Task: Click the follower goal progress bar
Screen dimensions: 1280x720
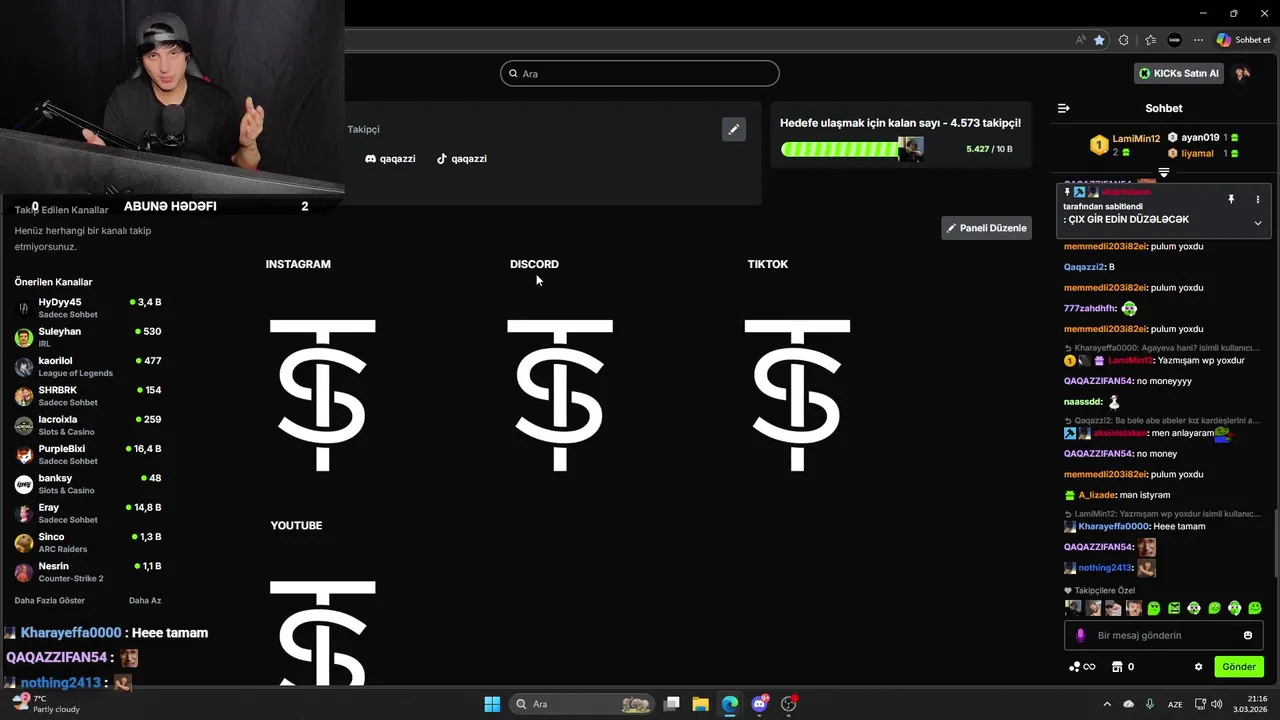Action: click(852, 149)
